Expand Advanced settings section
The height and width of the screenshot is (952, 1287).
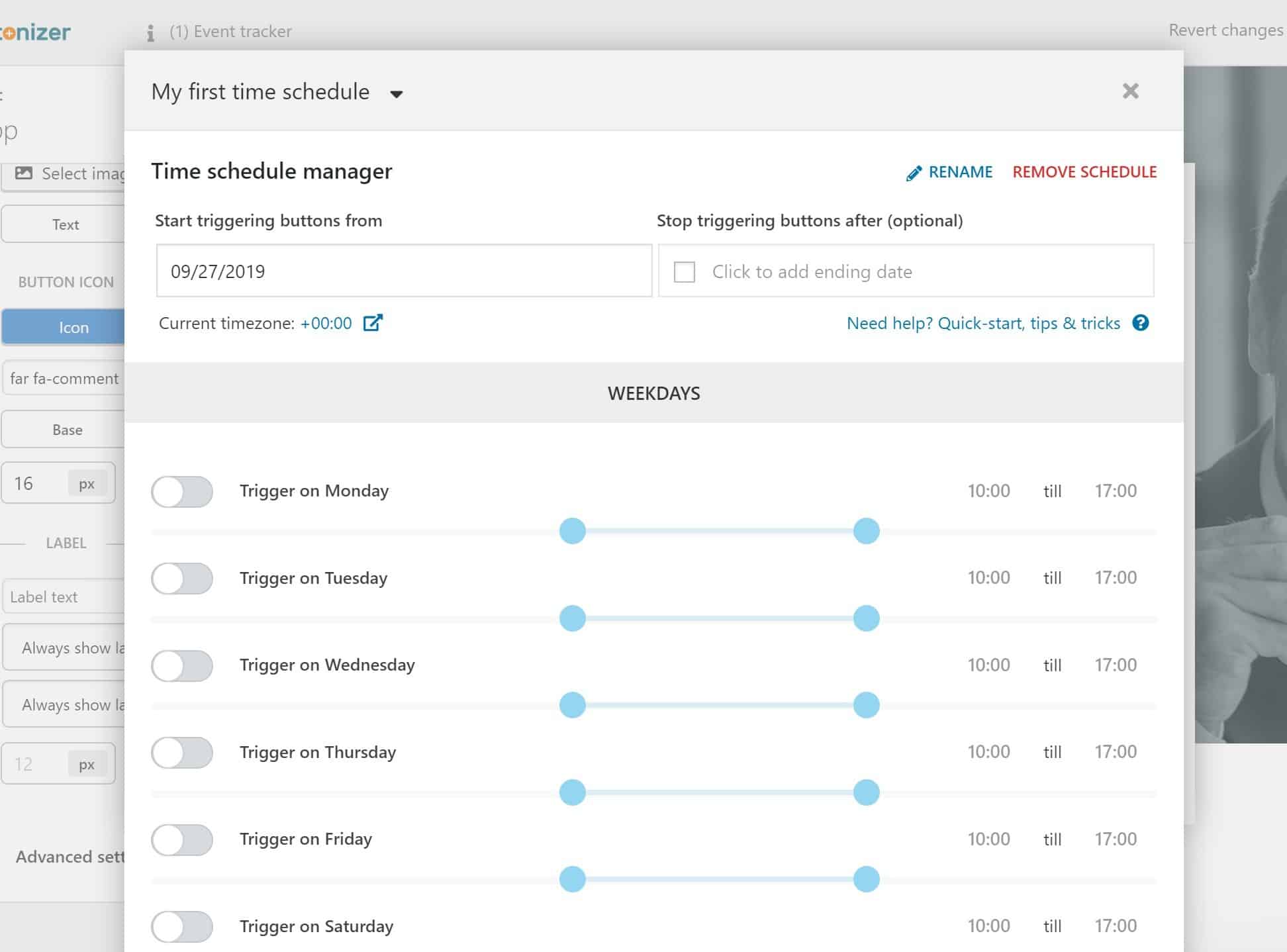pyautogui.click(x=69, y=857)
